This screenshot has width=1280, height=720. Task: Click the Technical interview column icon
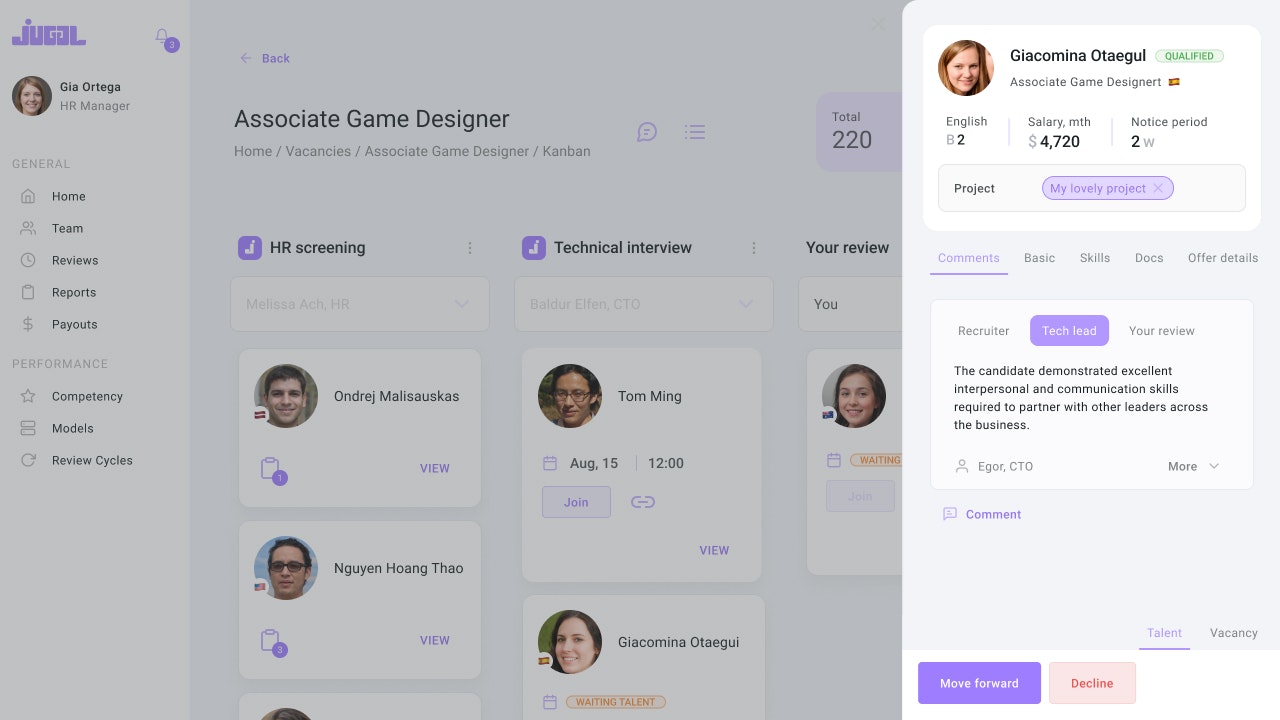[534, 248]
